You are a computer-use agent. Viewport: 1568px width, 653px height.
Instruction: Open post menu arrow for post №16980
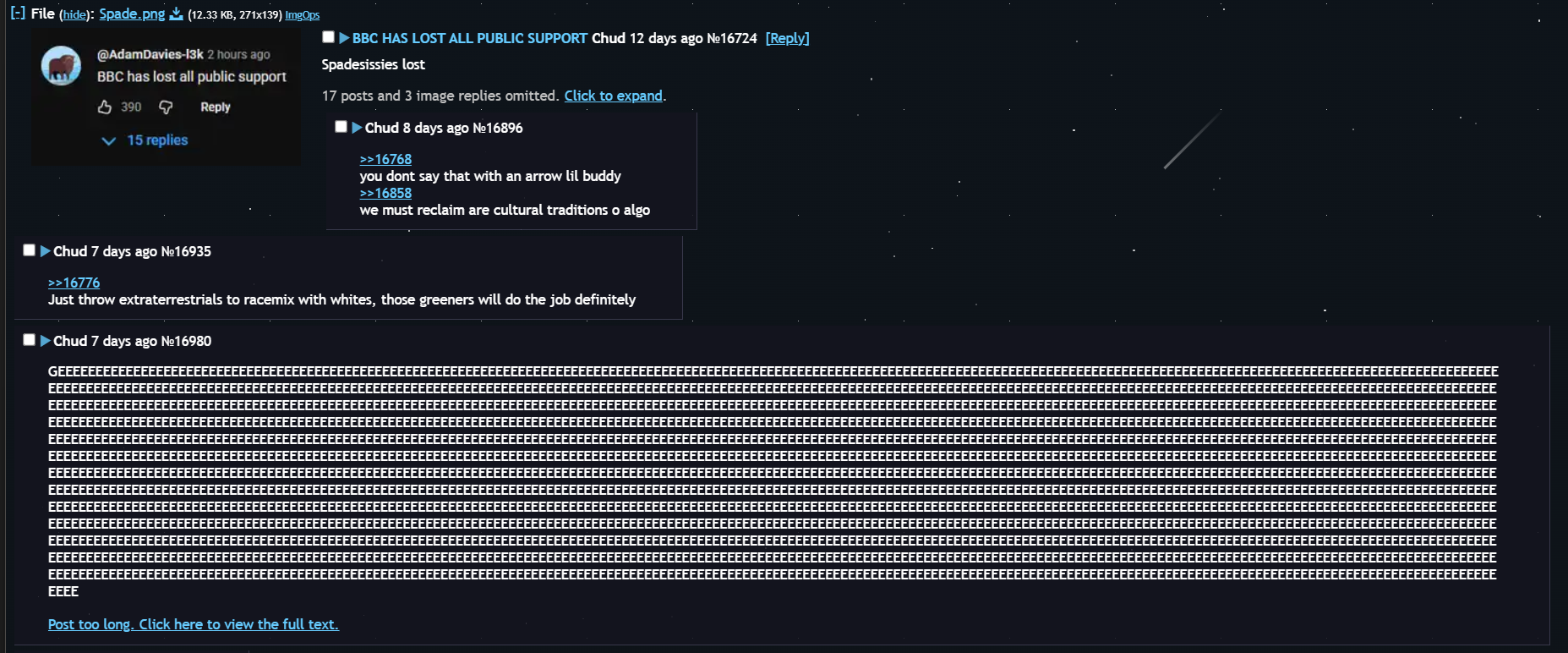[46, 341]
